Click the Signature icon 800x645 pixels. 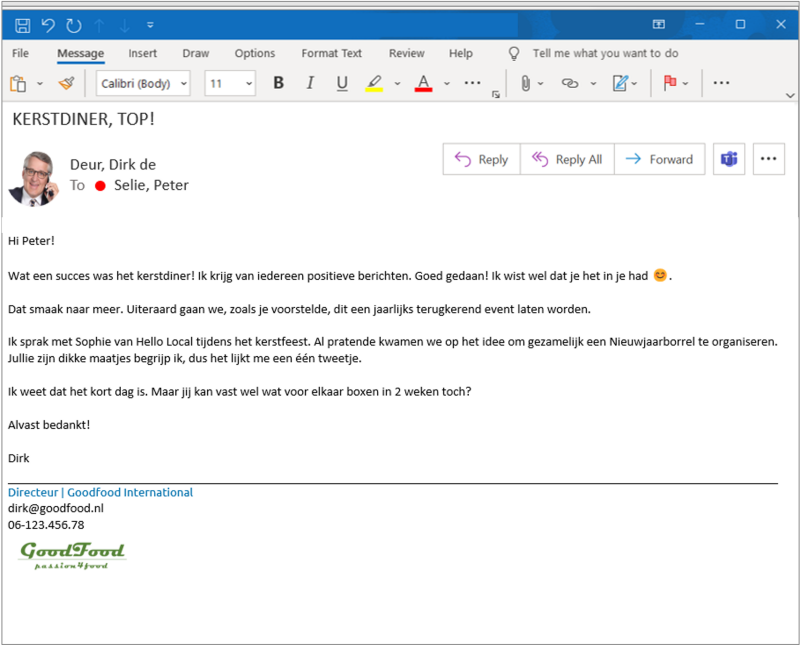620,83
